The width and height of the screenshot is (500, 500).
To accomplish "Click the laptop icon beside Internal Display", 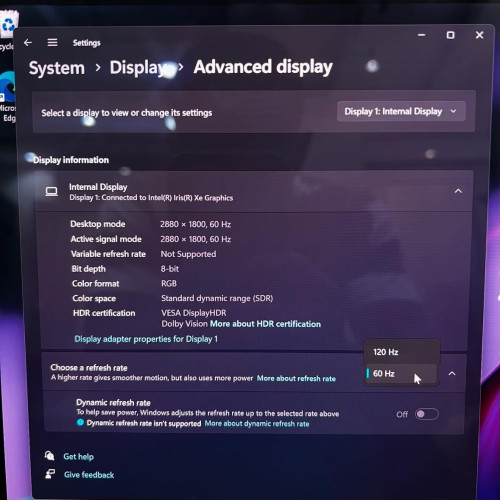I will 52,192.
